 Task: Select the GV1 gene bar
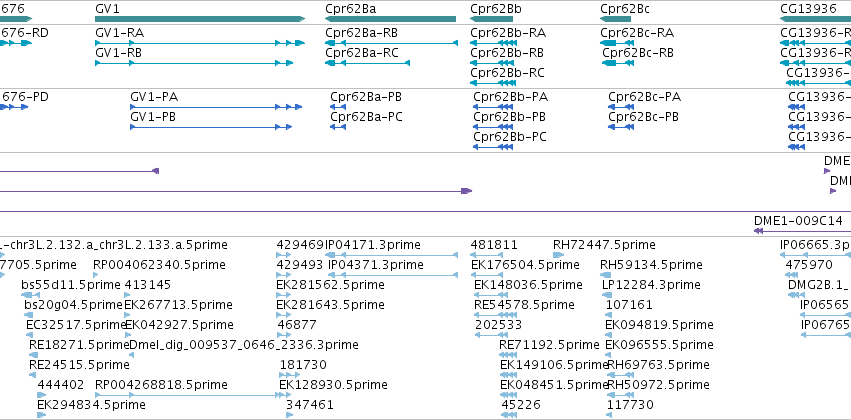200,19
